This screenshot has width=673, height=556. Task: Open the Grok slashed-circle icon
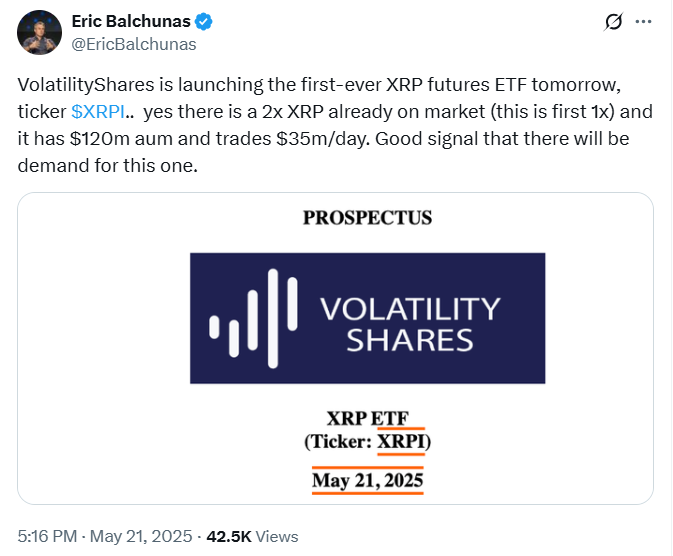click(x=613, y=22)
